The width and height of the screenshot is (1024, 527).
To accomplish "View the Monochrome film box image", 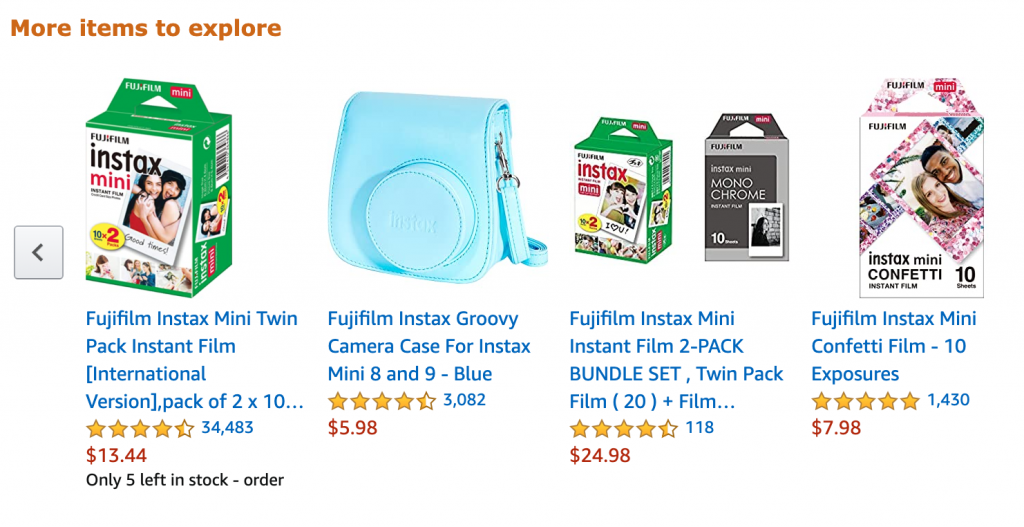I will [747, 187].
